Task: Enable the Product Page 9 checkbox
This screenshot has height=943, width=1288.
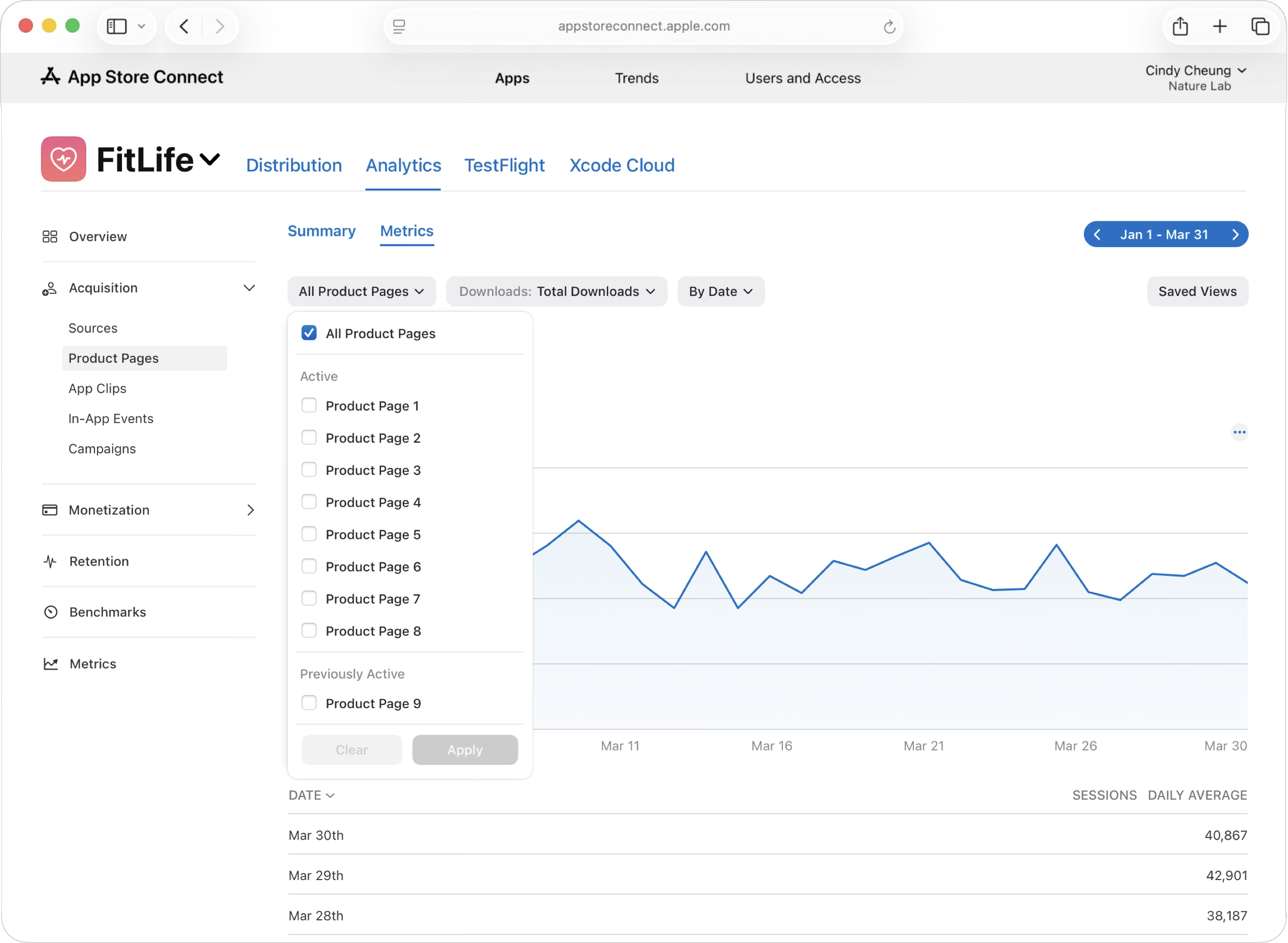Action: point(309,703)
